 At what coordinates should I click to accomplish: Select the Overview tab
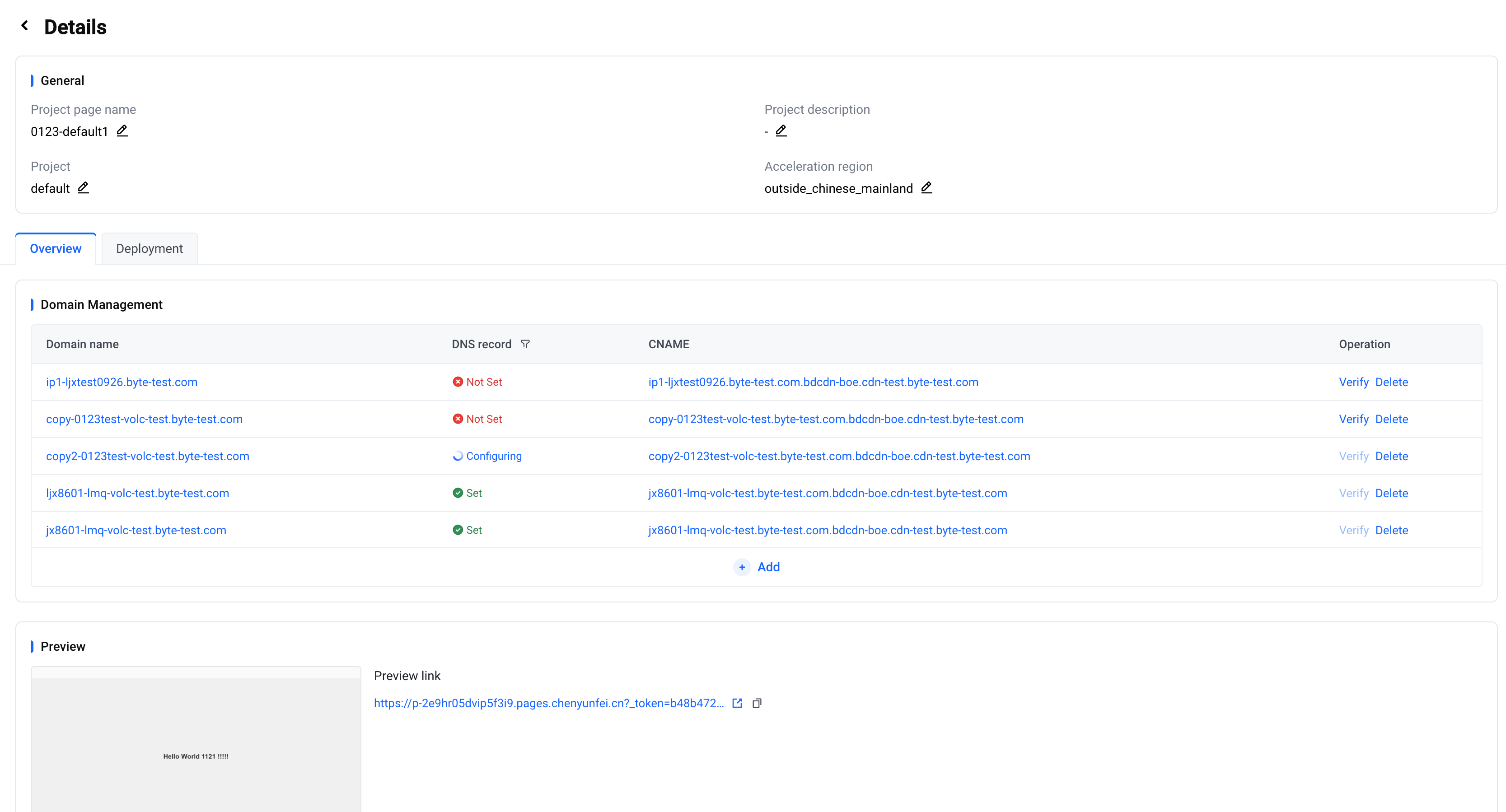click(56, 248)
